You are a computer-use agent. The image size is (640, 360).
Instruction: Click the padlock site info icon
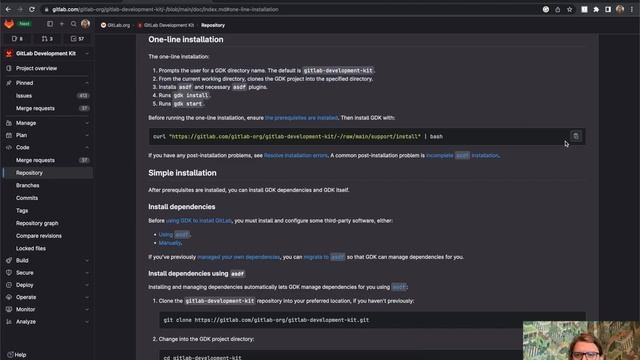(47, 9)
